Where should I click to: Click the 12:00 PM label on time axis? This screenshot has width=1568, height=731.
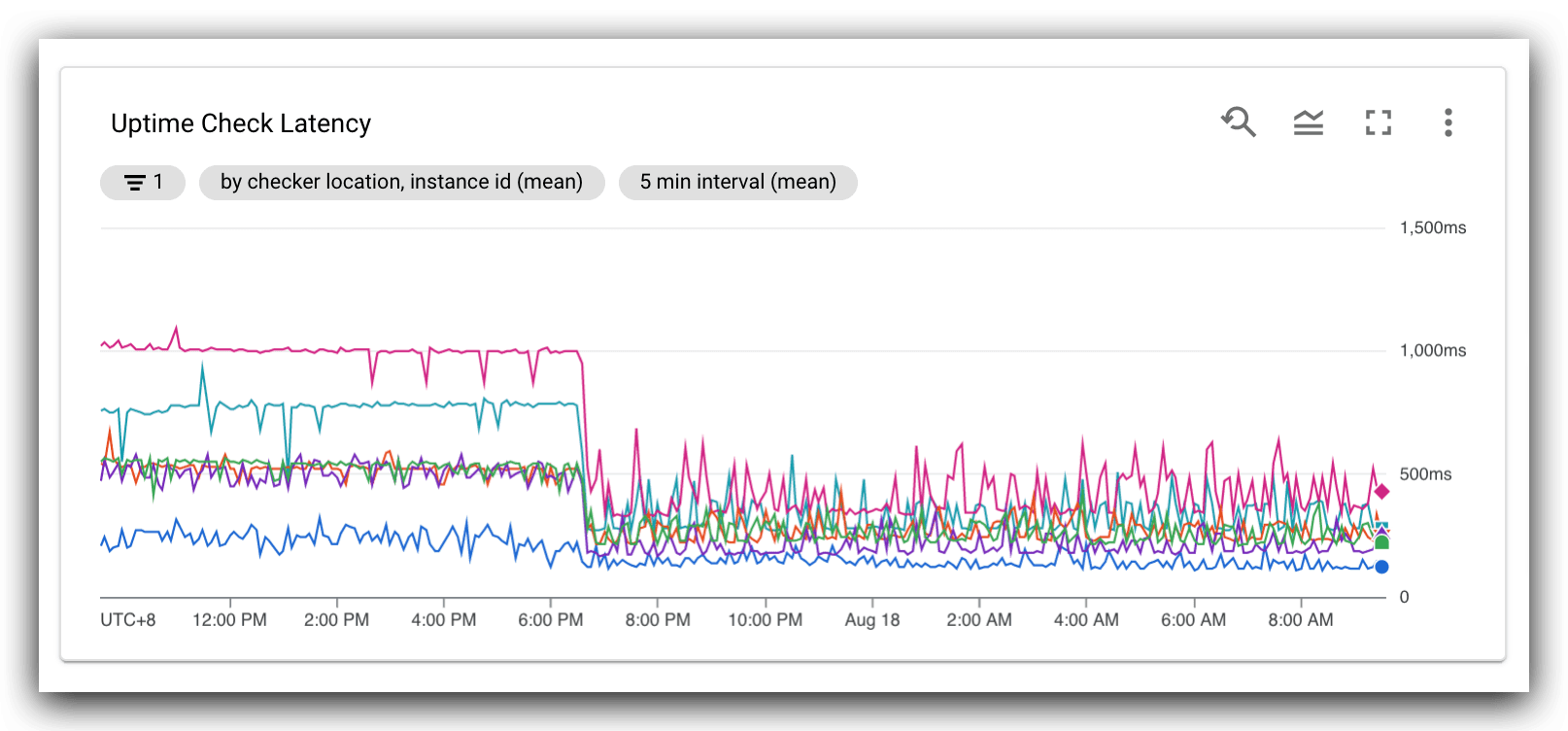pyautogui.click(x=229, y=620)
